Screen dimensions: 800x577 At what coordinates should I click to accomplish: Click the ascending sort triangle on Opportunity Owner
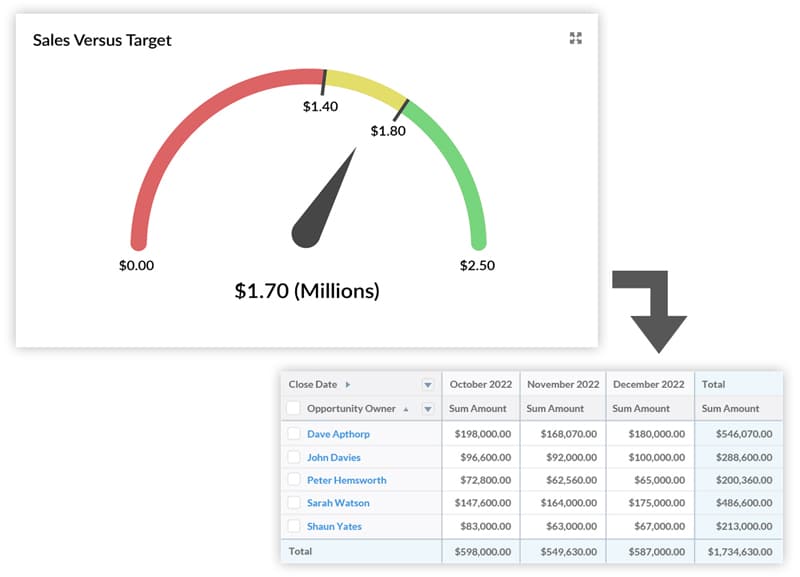[x=406, y=407]
